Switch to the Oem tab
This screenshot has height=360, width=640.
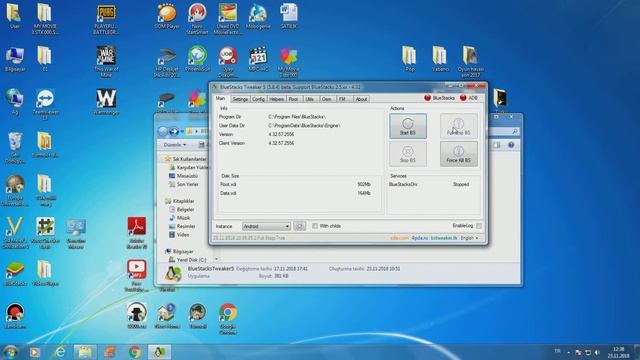[327, 99]
